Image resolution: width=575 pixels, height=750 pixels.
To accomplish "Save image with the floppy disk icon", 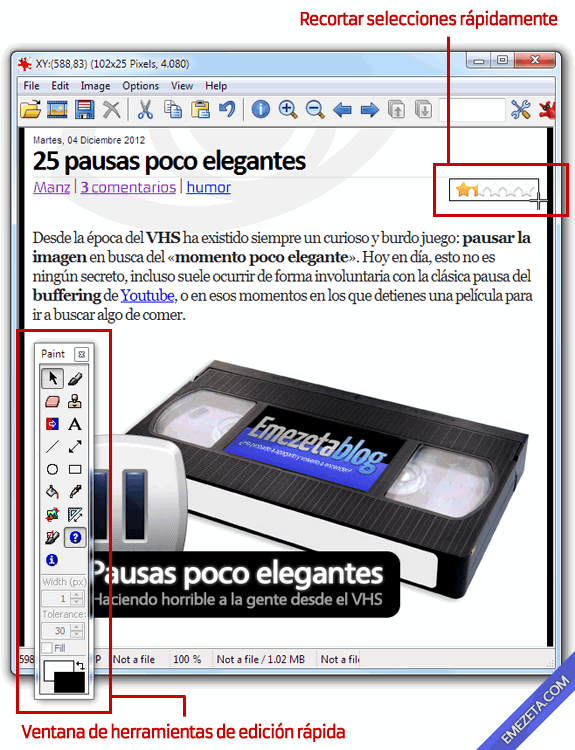I will pos(85,110).
